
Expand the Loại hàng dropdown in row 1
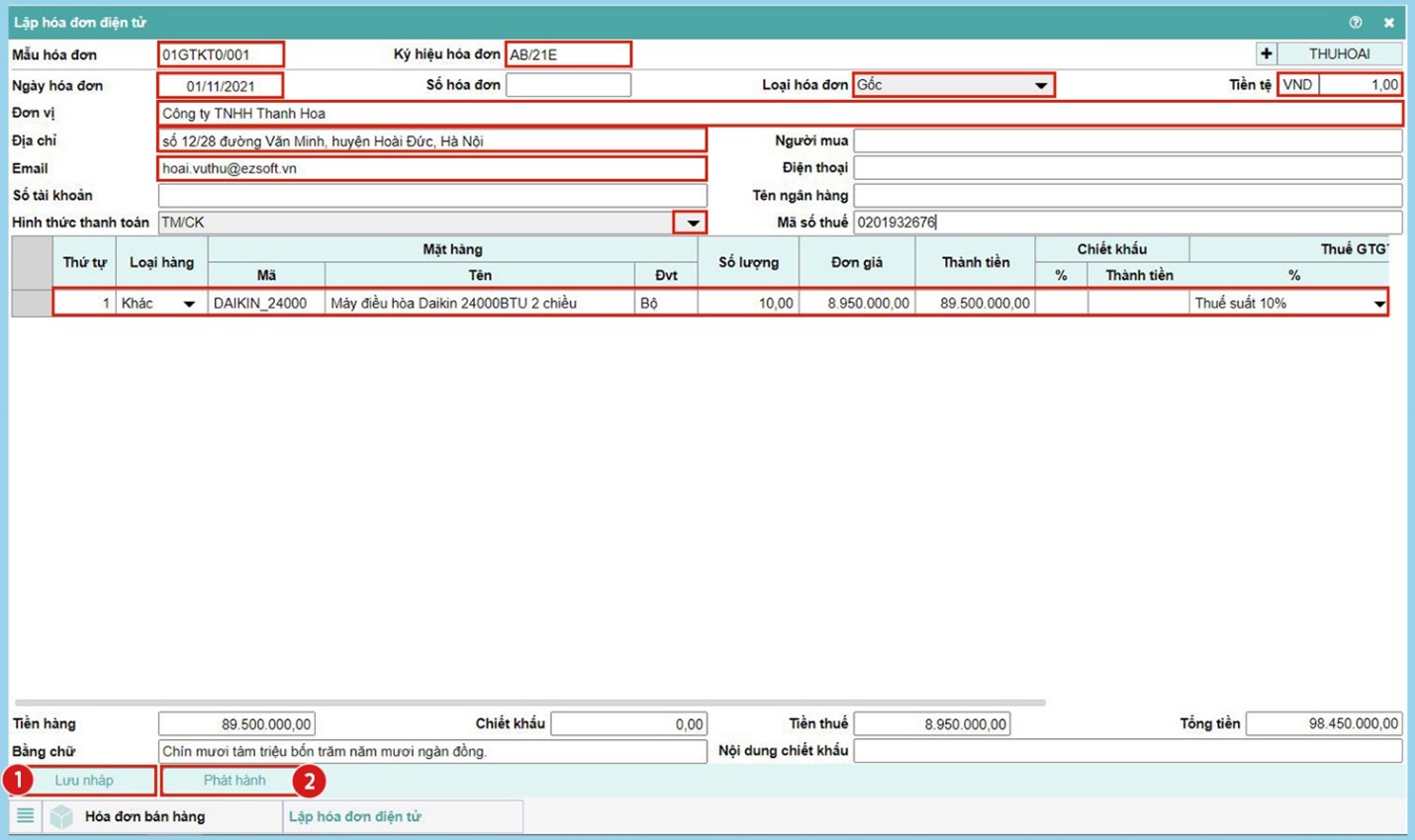pos(188,304)
